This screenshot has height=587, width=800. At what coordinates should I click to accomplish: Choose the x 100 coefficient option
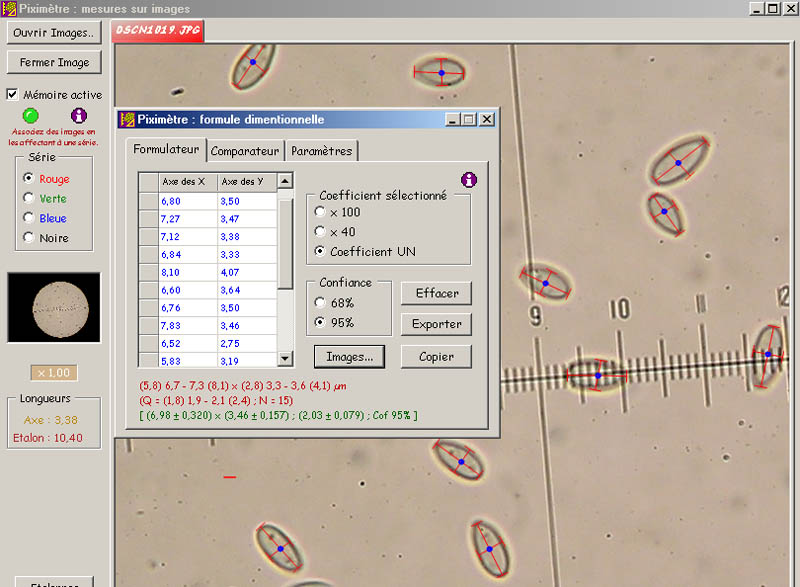pyautogui.click(x=320, y=212)
